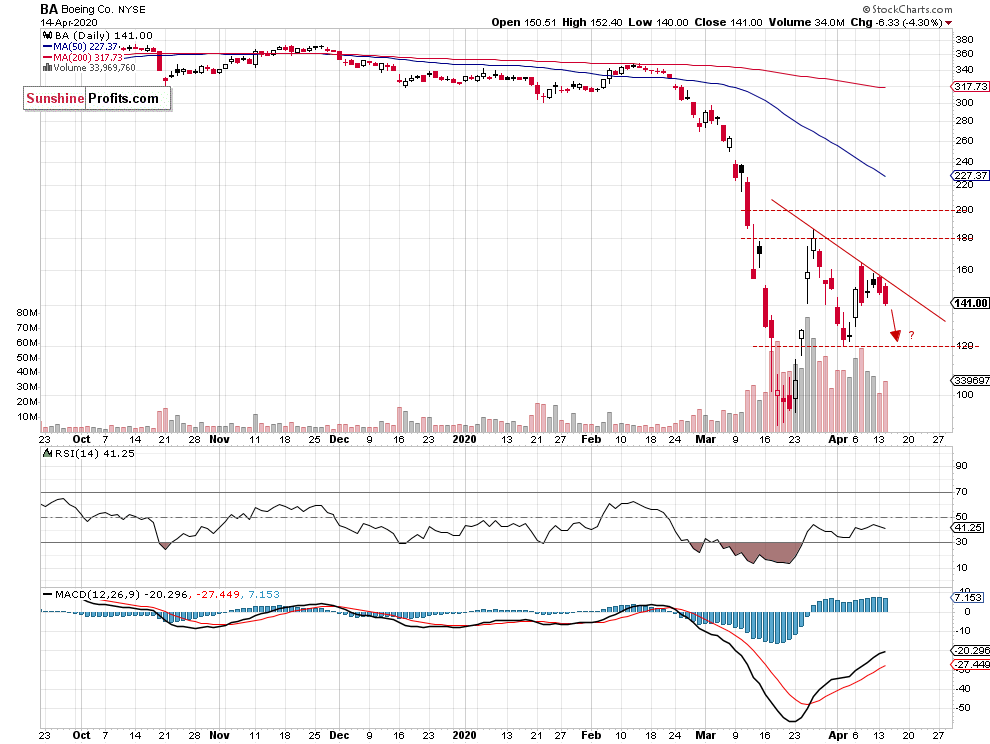Screen dimensions: 990x744
Task: Click the 2020 label on the bottom date axis
Action: (x=465, y=735)
